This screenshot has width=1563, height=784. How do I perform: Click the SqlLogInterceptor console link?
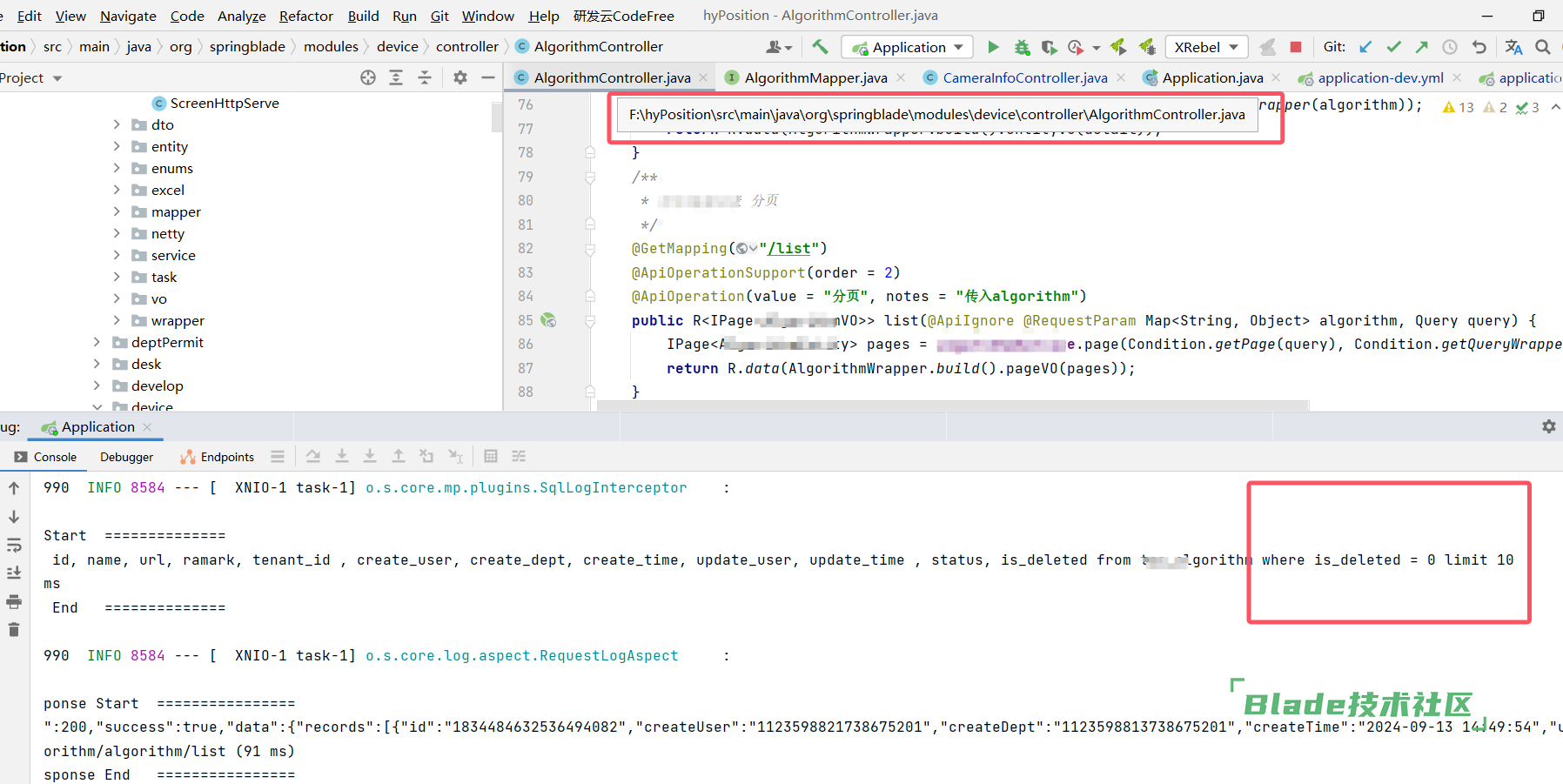click(527, 488)
